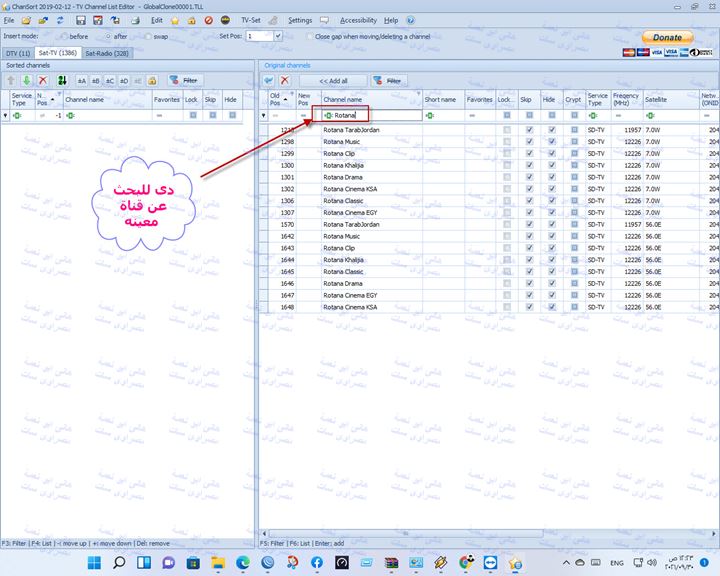
Task: Click the Donate button
Action: click(667, 38)
